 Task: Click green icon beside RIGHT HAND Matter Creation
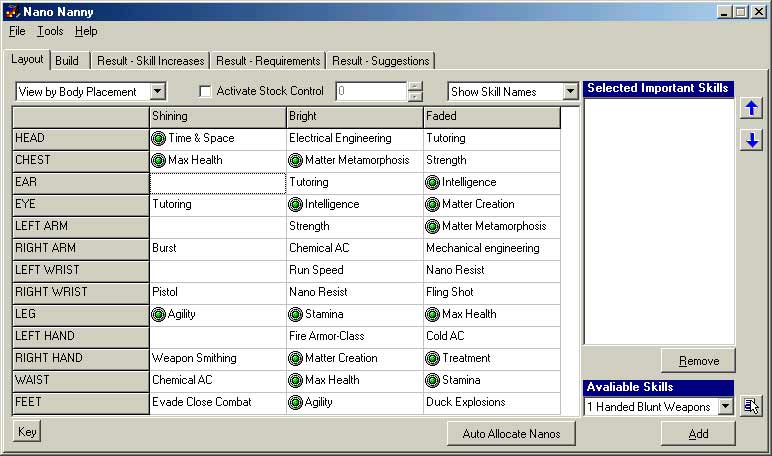click(x=295, y=358)
